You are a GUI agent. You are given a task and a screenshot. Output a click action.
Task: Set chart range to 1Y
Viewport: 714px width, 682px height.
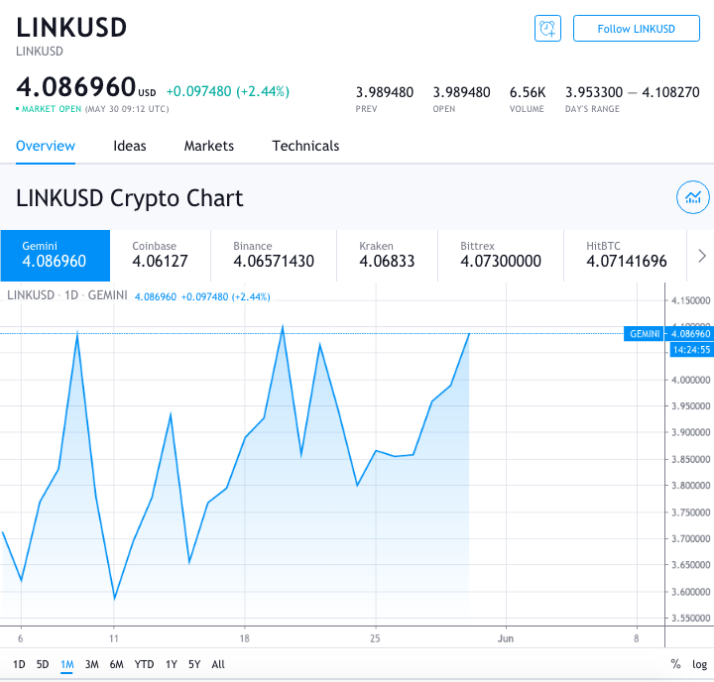click(x=171, y=664)
